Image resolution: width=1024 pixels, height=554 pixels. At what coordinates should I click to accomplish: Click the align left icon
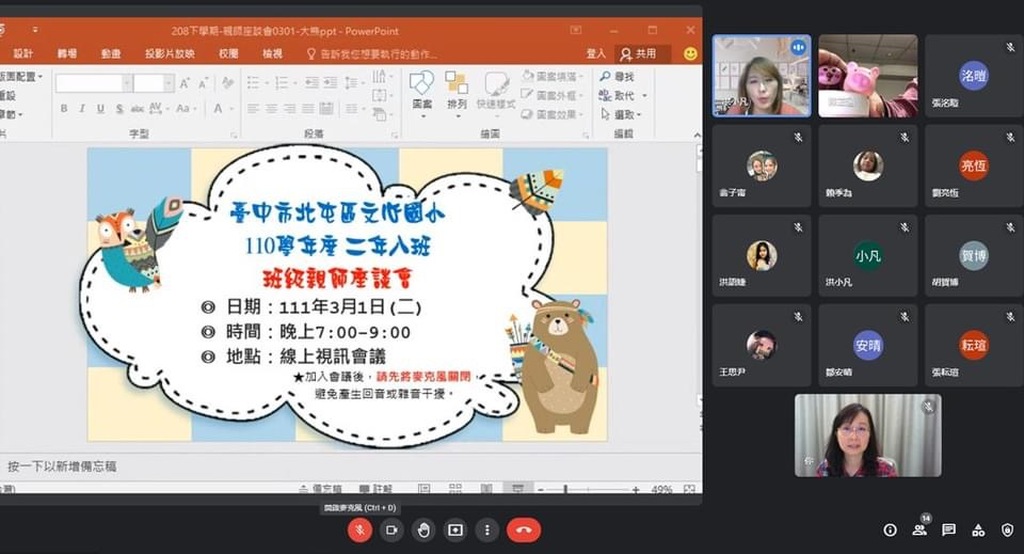coord(253,108)
